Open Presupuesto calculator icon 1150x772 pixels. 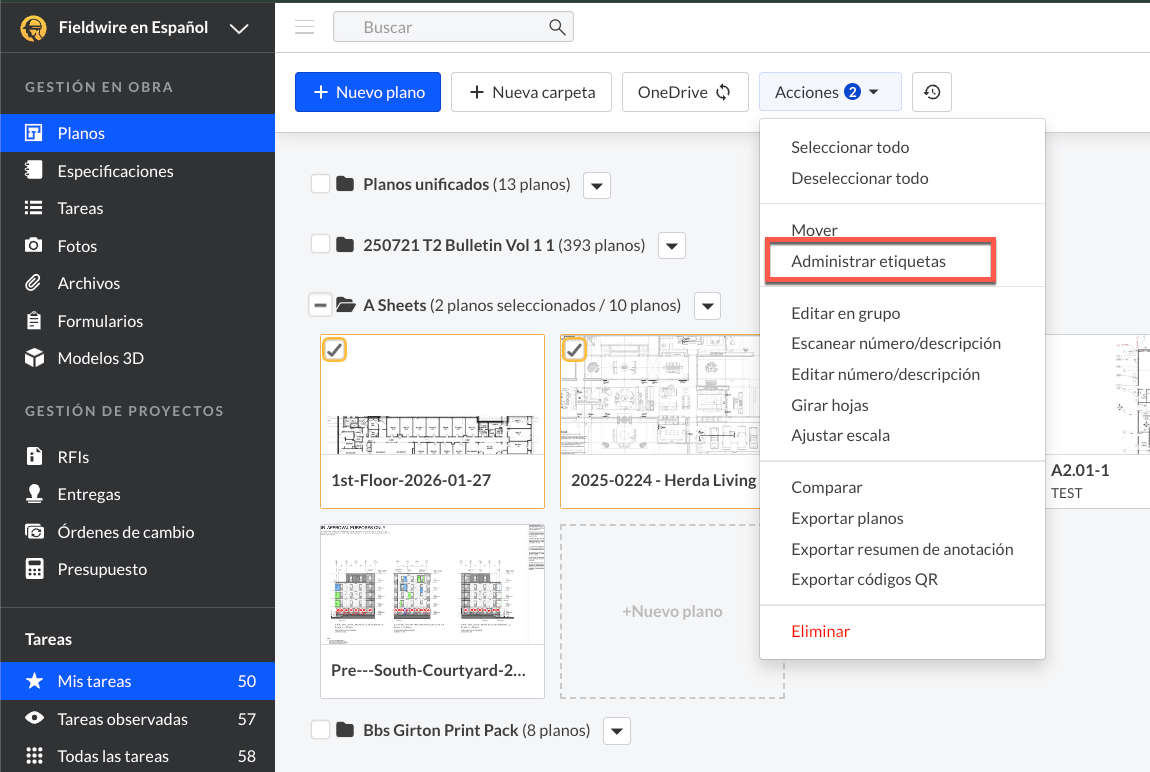[x=34, y=569]
